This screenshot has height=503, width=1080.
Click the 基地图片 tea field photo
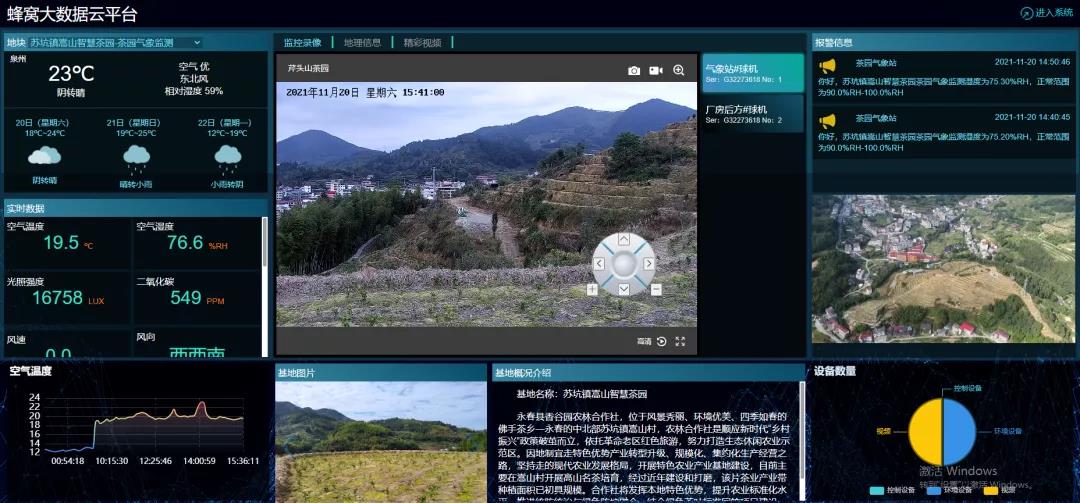(381, 442)
